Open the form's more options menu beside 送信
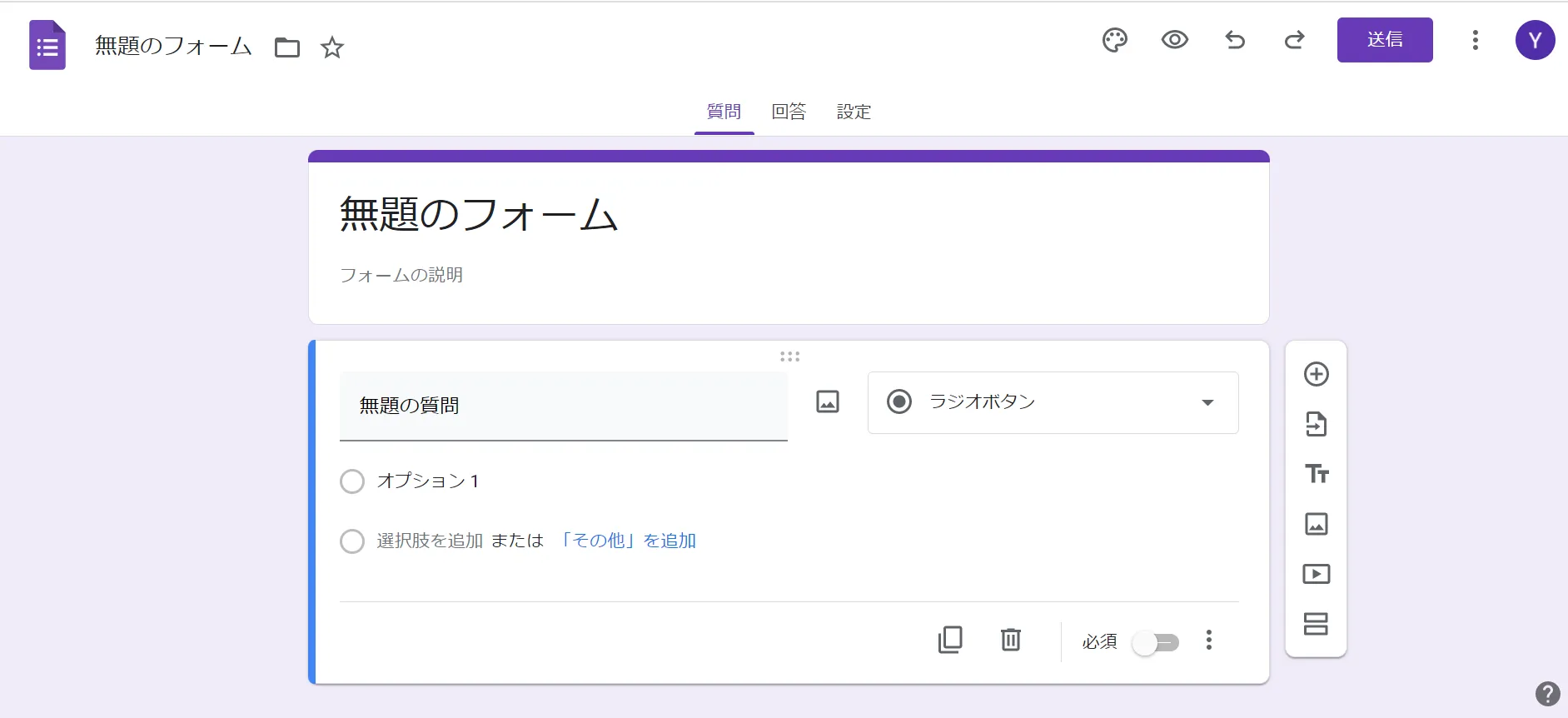This screenshot has width=1568, height=718. pos(1475,40)
